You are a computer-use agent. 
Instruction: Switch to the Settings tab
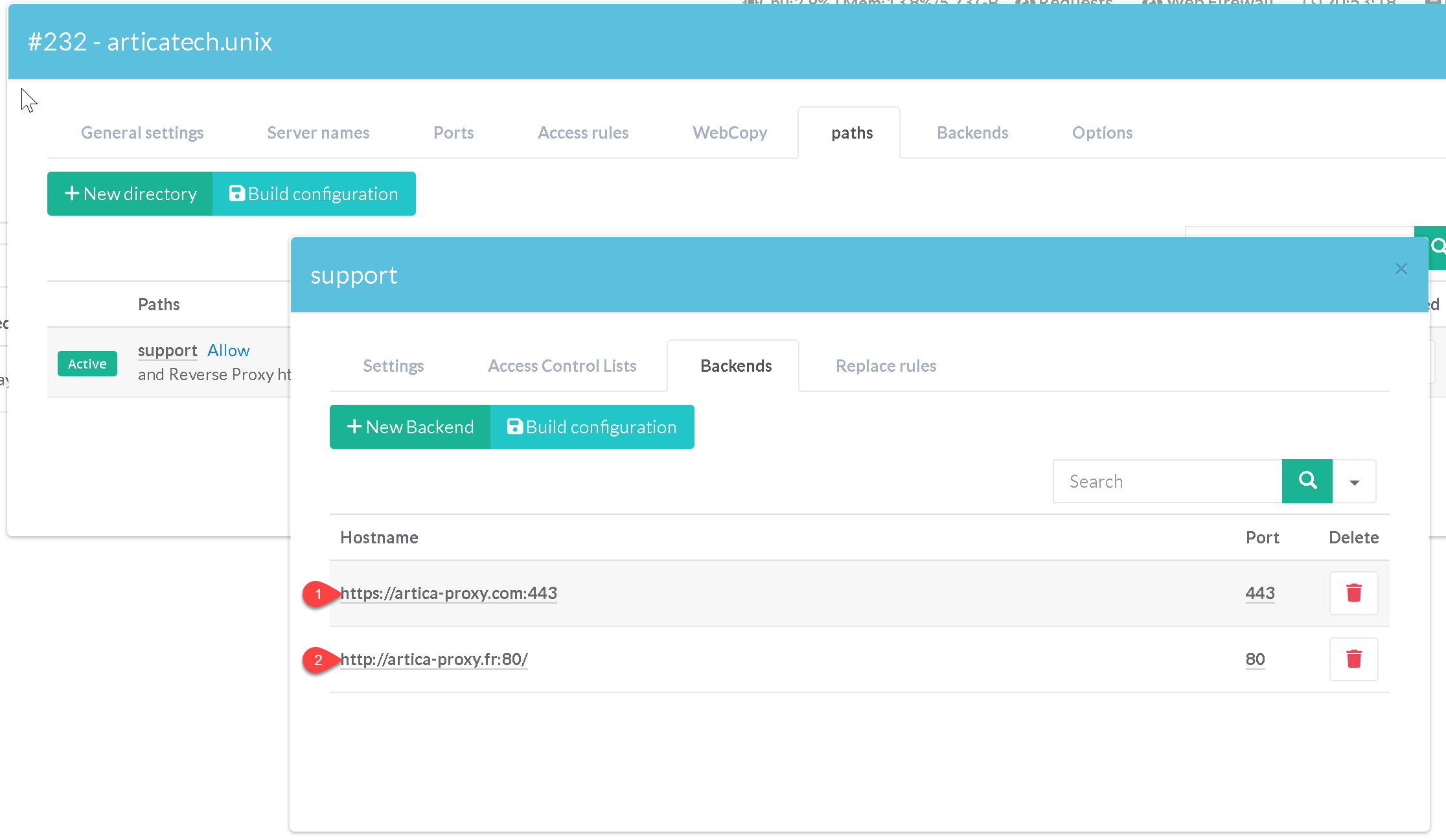(393, 366)
